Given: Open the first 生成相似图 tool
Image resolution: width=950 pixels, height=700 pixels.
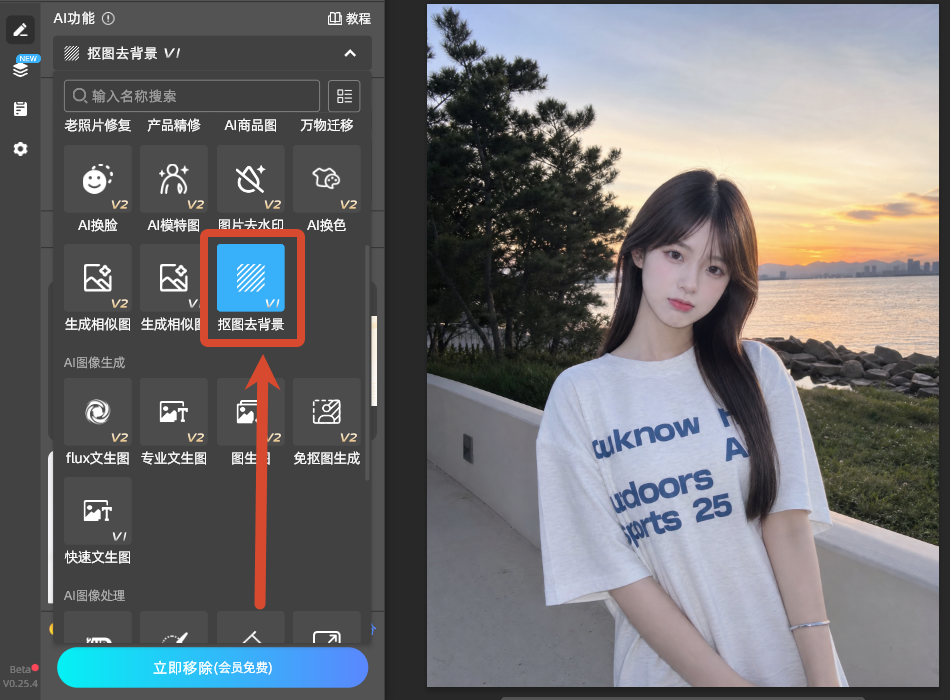Looking at the screenshot, I should [98, 278].
